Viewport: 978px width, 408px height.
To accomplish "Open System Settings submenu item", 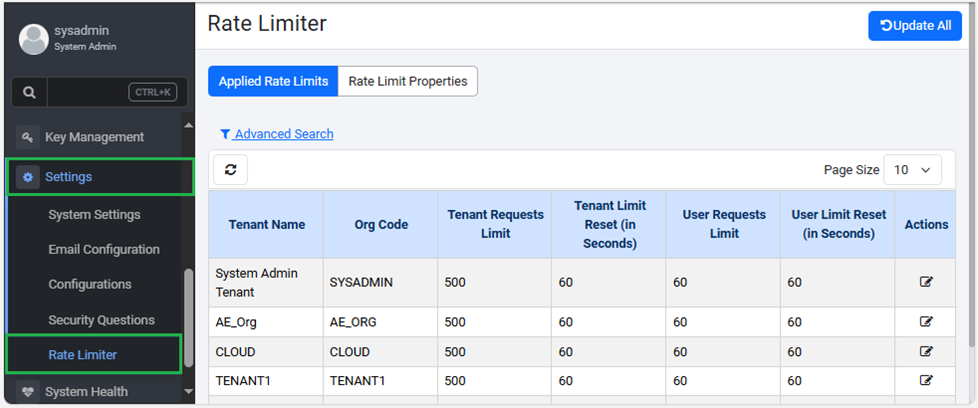I will coord(94,215).
